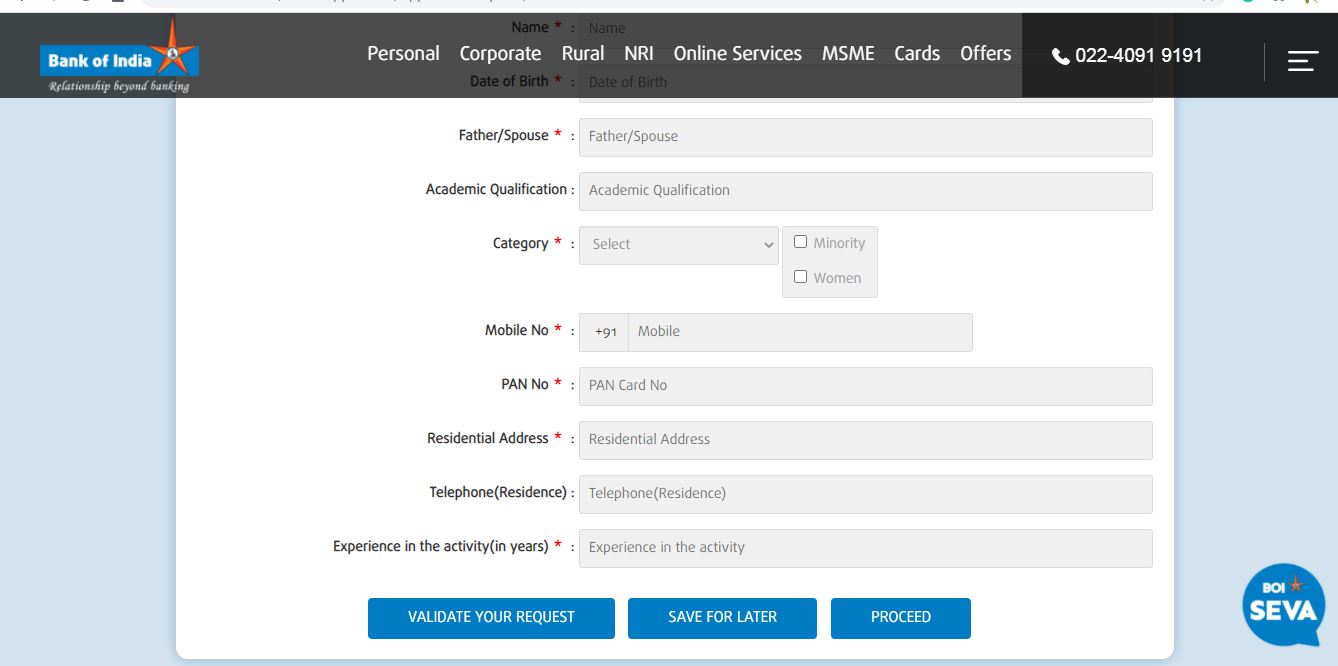
Task: Open the BOI SEVA chat assistant
Action: pos(1283,604)
